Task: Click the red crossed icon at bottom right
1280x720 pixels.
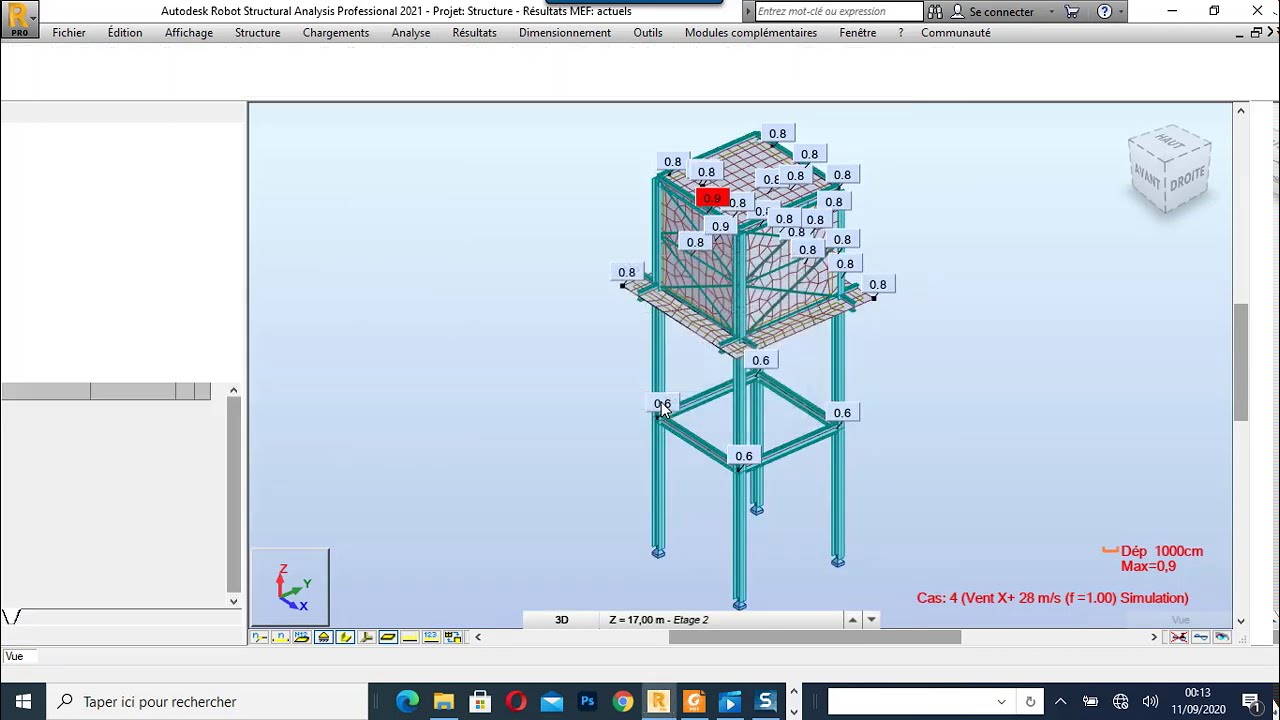Action: pos(1179,637)
